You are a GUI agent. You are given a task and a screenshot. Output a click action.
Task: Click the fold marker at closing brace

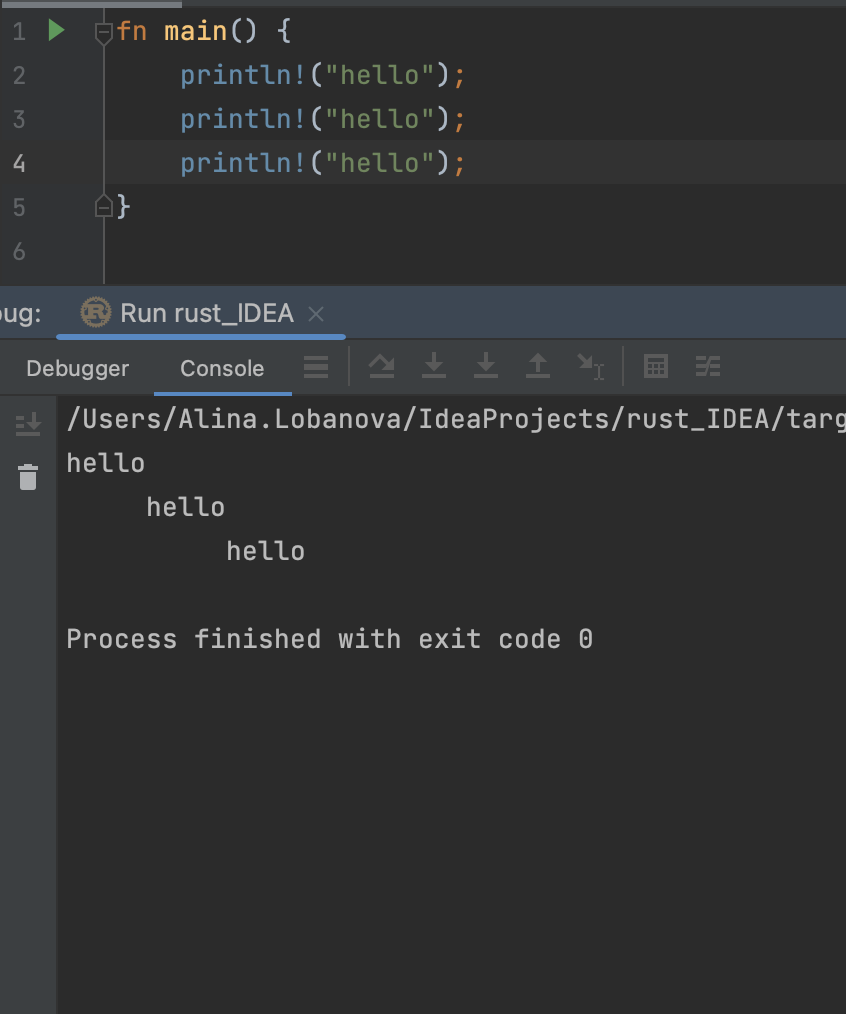pyautogui.click(x=103, y=205)
